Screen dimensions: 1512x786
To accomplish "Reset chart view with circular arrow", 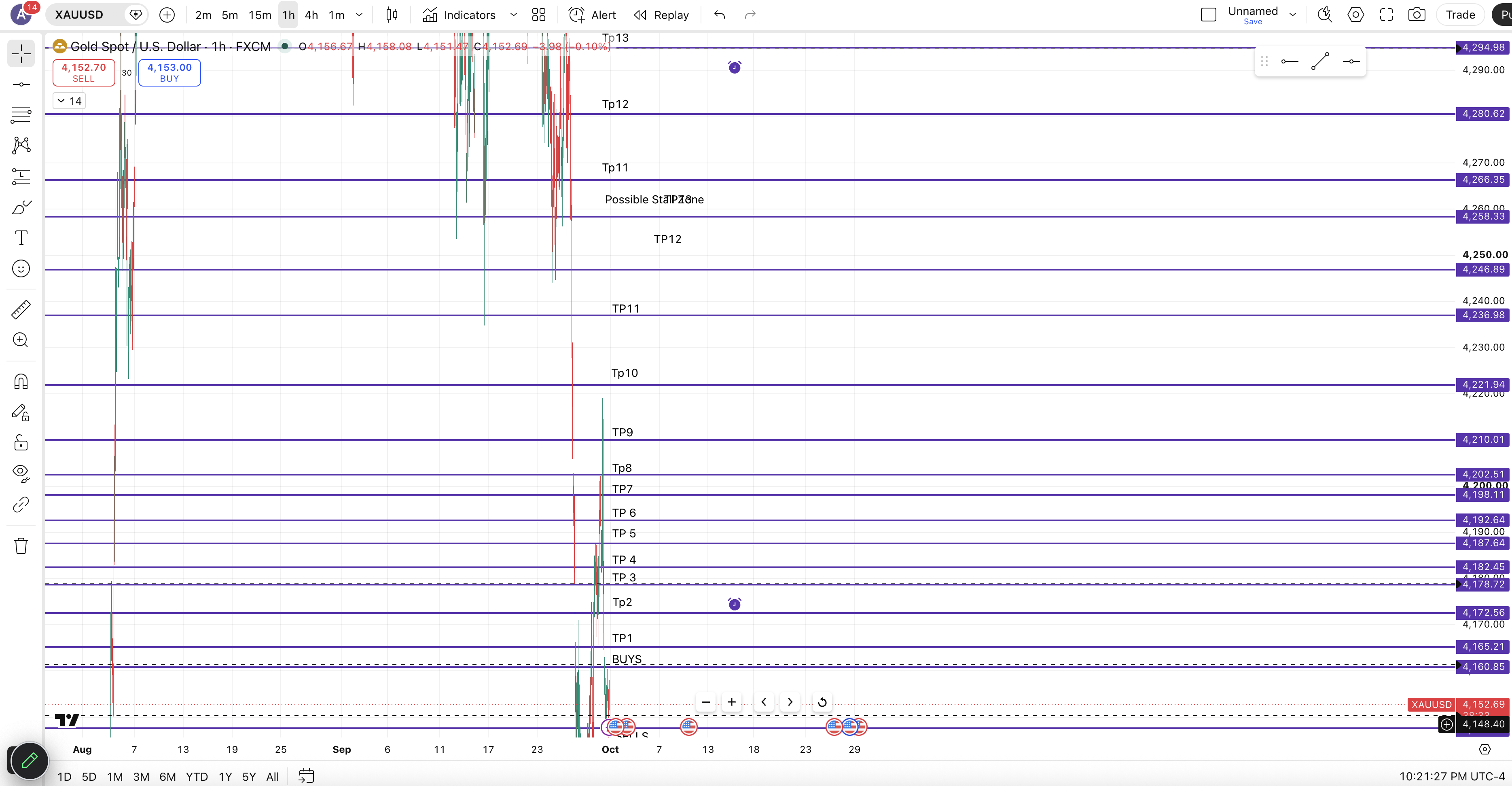I will (822, 701).
